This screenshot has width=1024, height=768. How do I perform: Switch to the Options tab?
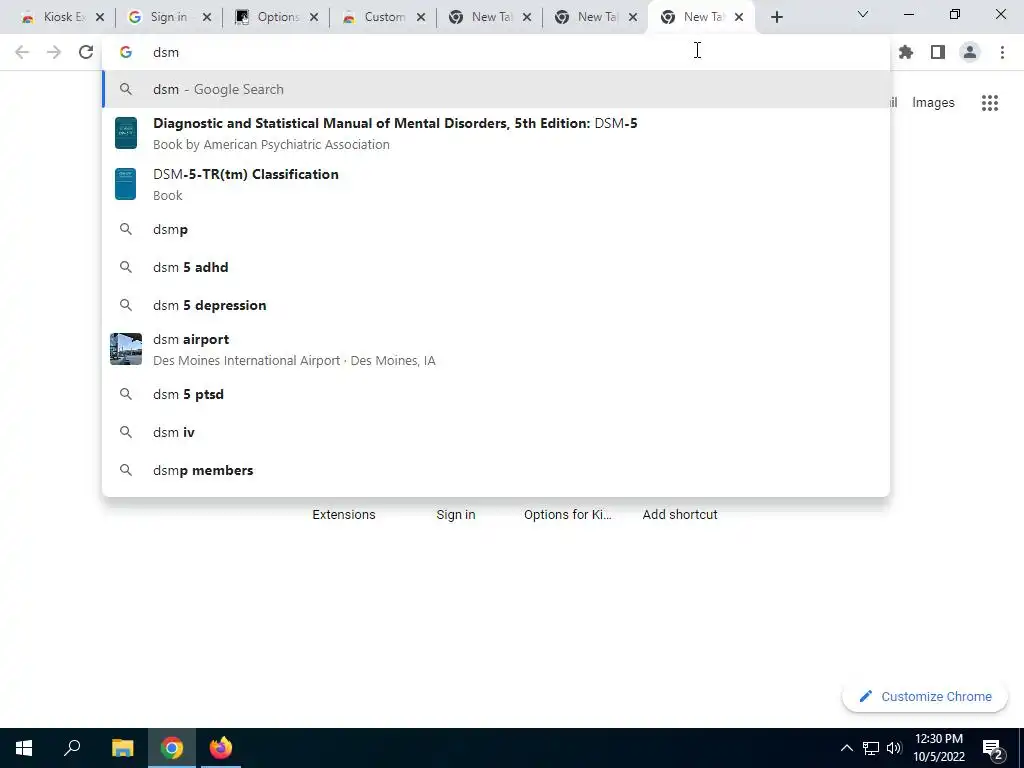click(x=274, y=17)
